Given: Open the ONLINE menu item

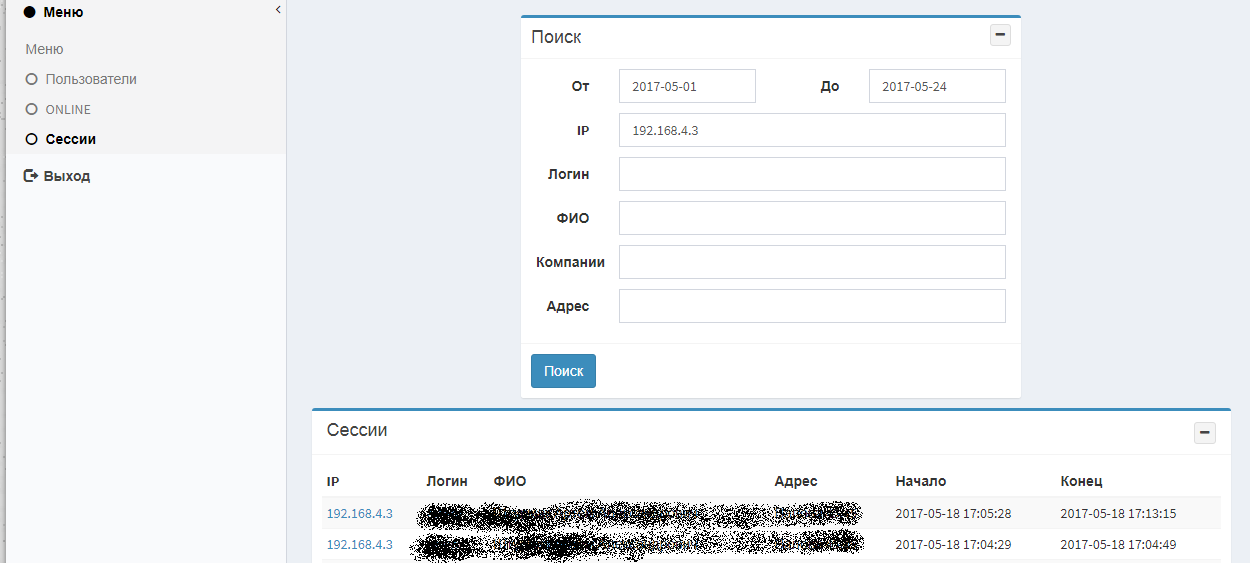Looking at the screenshot, I should (68, 109).
